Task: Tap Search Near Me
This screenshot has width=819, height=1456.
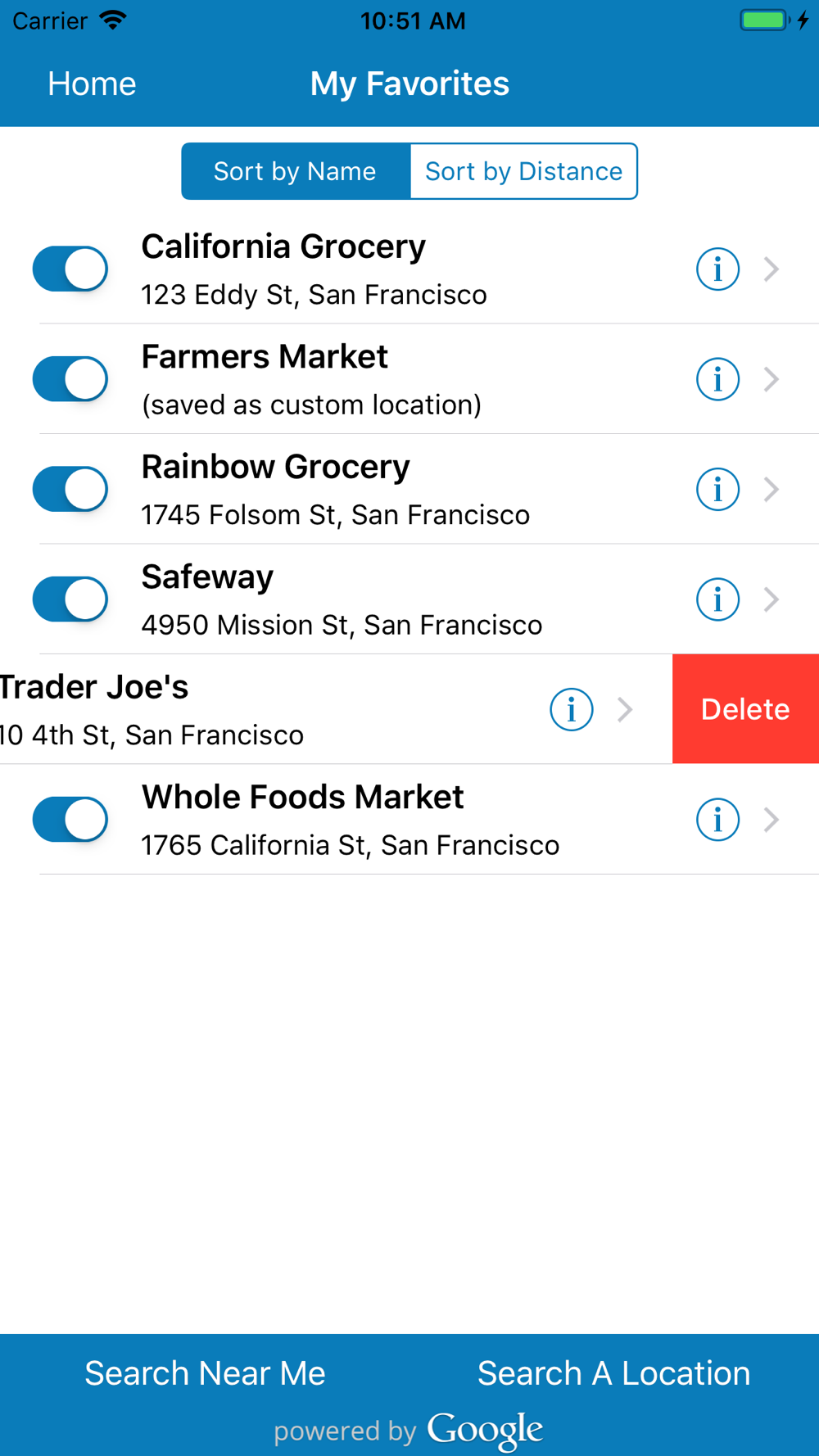Action: click(x=205, y=1373)
